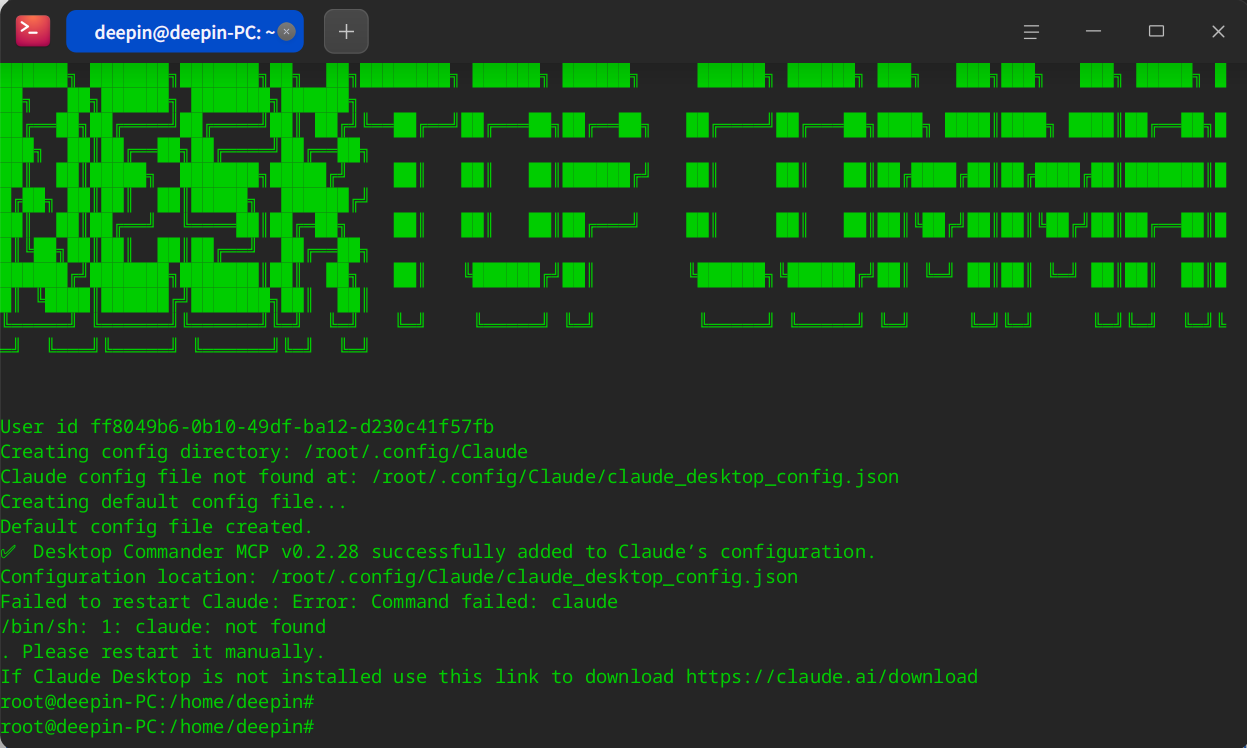Click the Deepin Terminal app icon
This screenshot has height=748, width=1247.
tap(32, 31)
